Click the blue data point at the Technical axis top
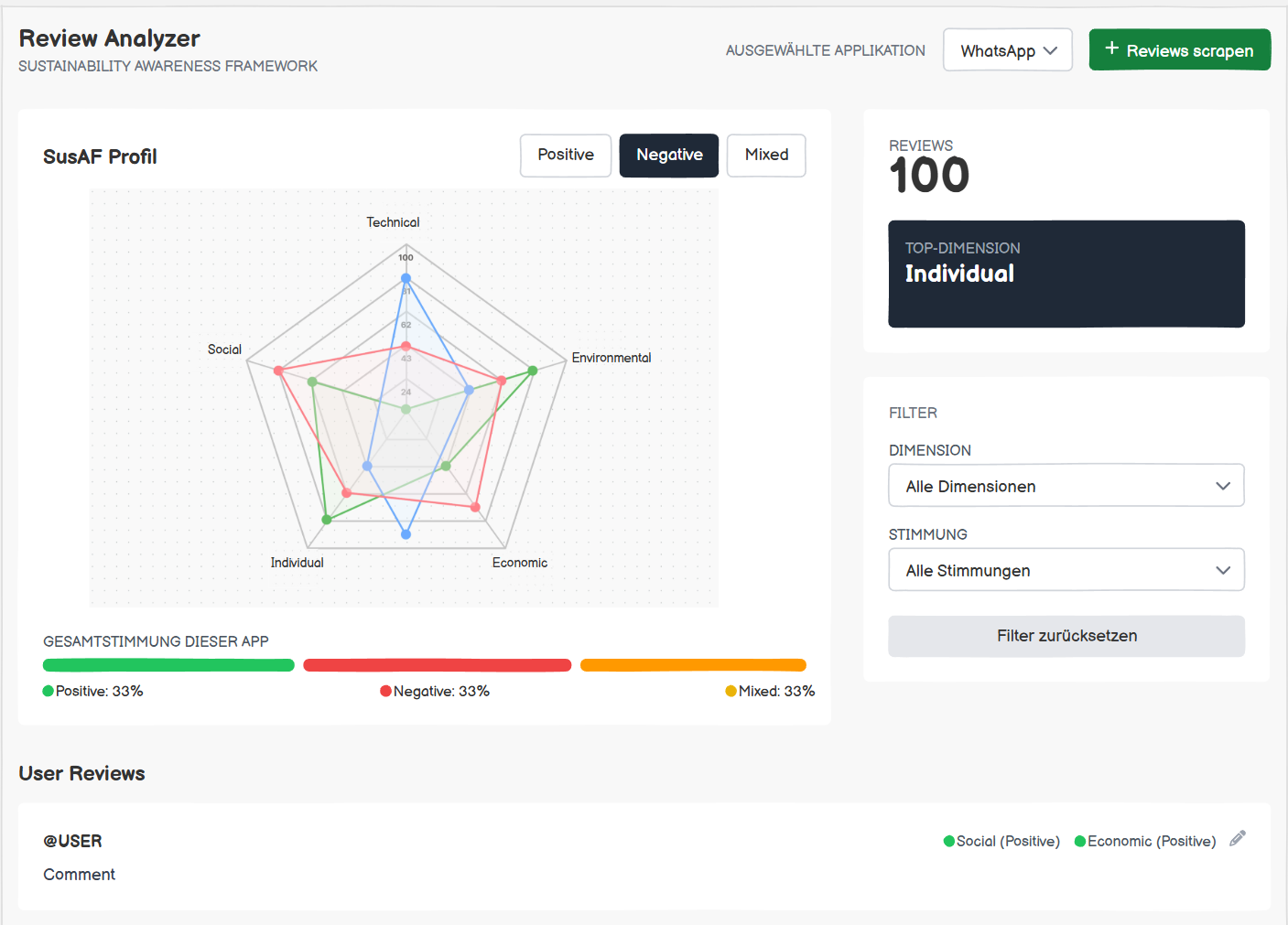Screen dimensions: 1288x925 pyautogui.click(x=406, y=278)
